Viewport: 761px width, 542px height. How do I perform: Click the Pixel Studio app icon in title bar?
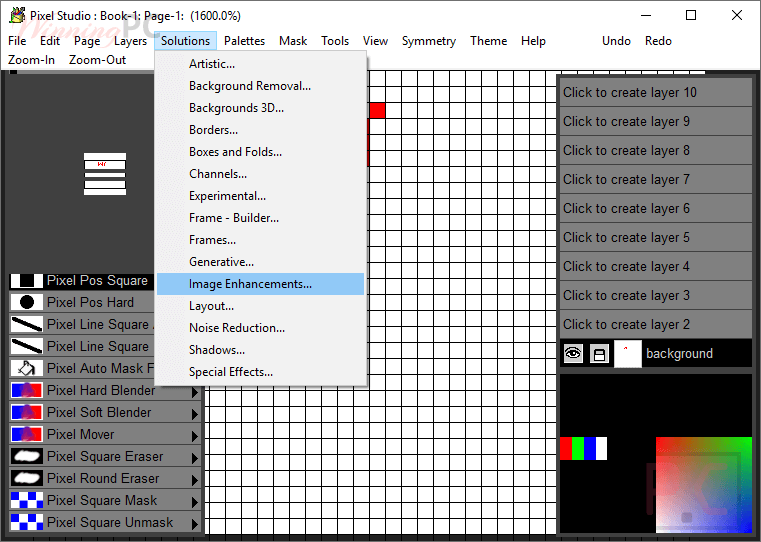click(x=17, y=16)
